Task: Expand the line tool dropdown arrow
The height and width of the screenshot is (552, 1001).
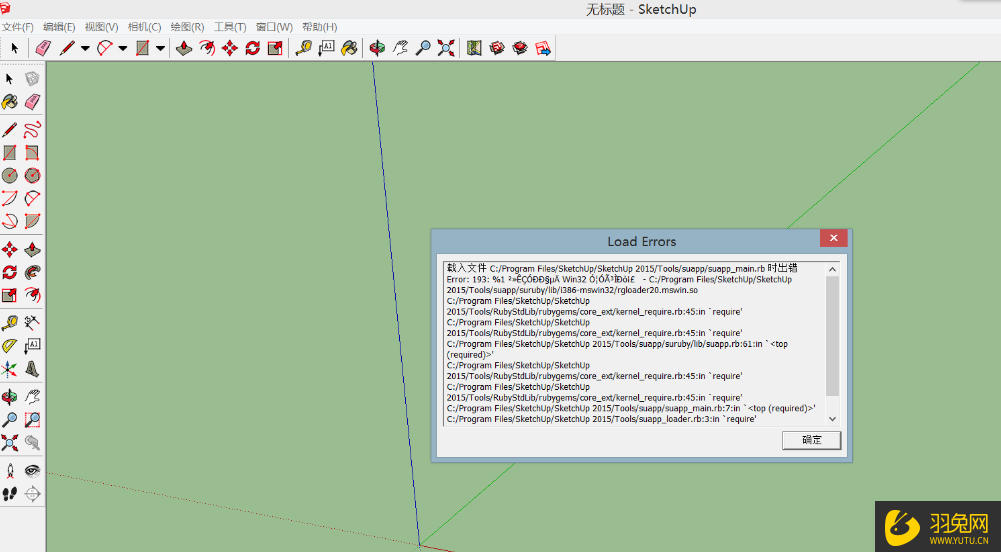Action: click(85, 48)
